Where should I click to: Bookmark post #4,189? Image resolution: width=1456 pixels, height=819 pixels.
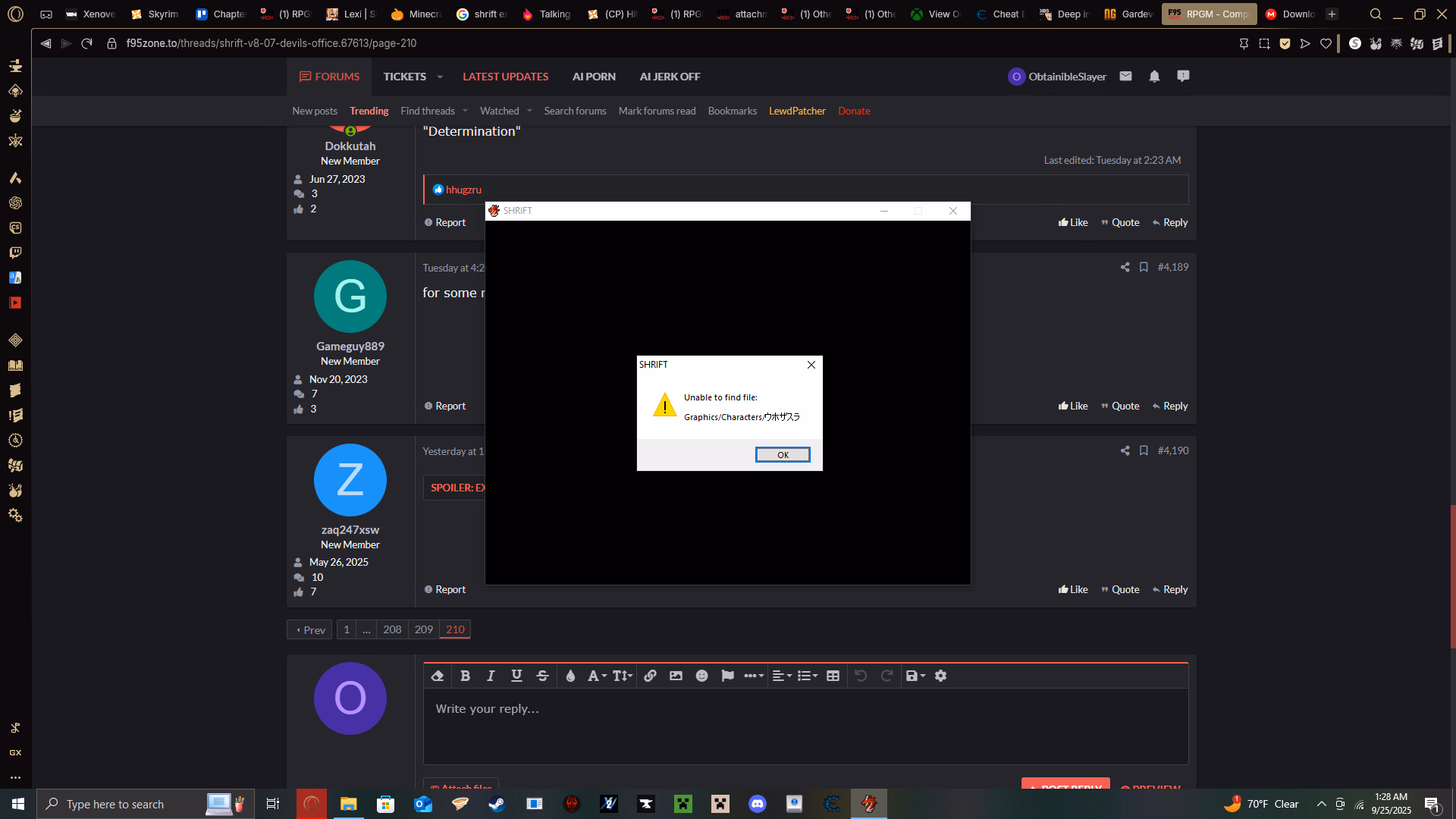tap(1144, 267)
